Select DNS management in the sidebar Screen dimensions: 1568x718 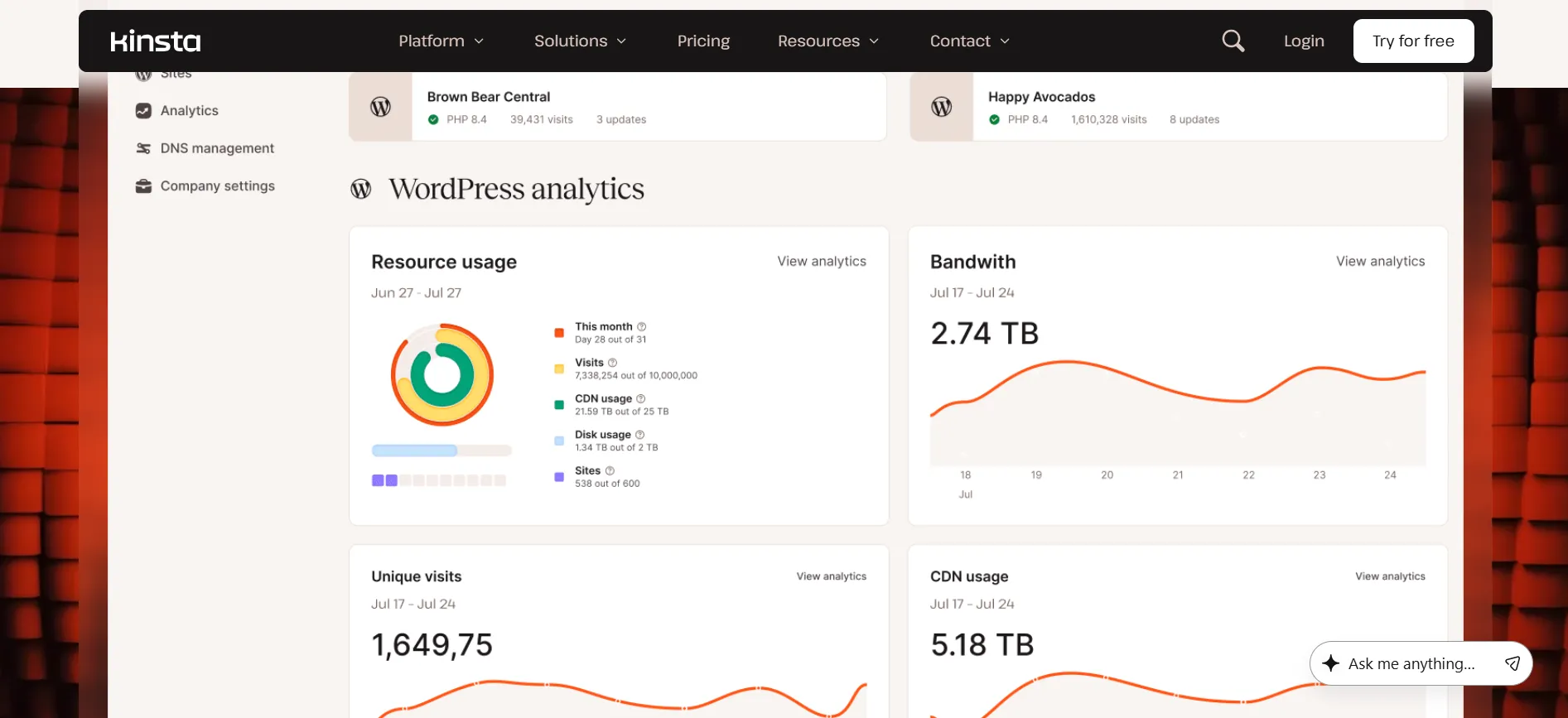coord(217,148)
